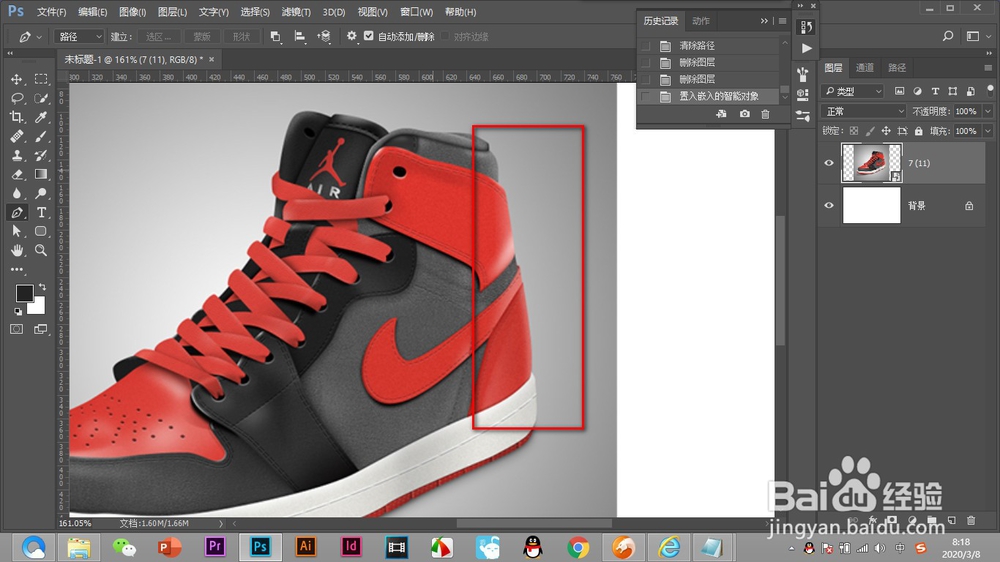Reset default foreground and background colors
This screenshot has height=562, width=1000.
pyautogui.click(x=18, y=311)
